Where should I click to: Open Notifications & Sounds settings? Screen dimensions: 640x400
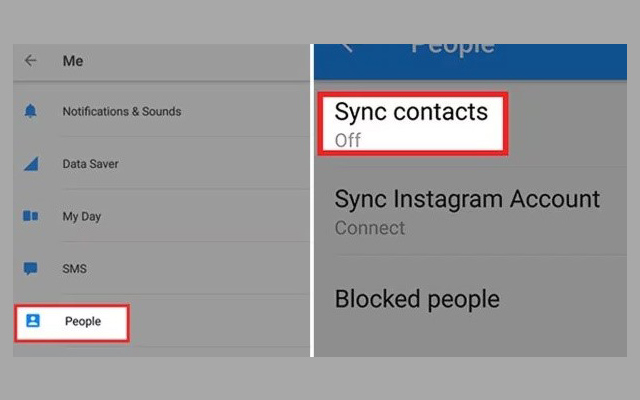point(121,111)
